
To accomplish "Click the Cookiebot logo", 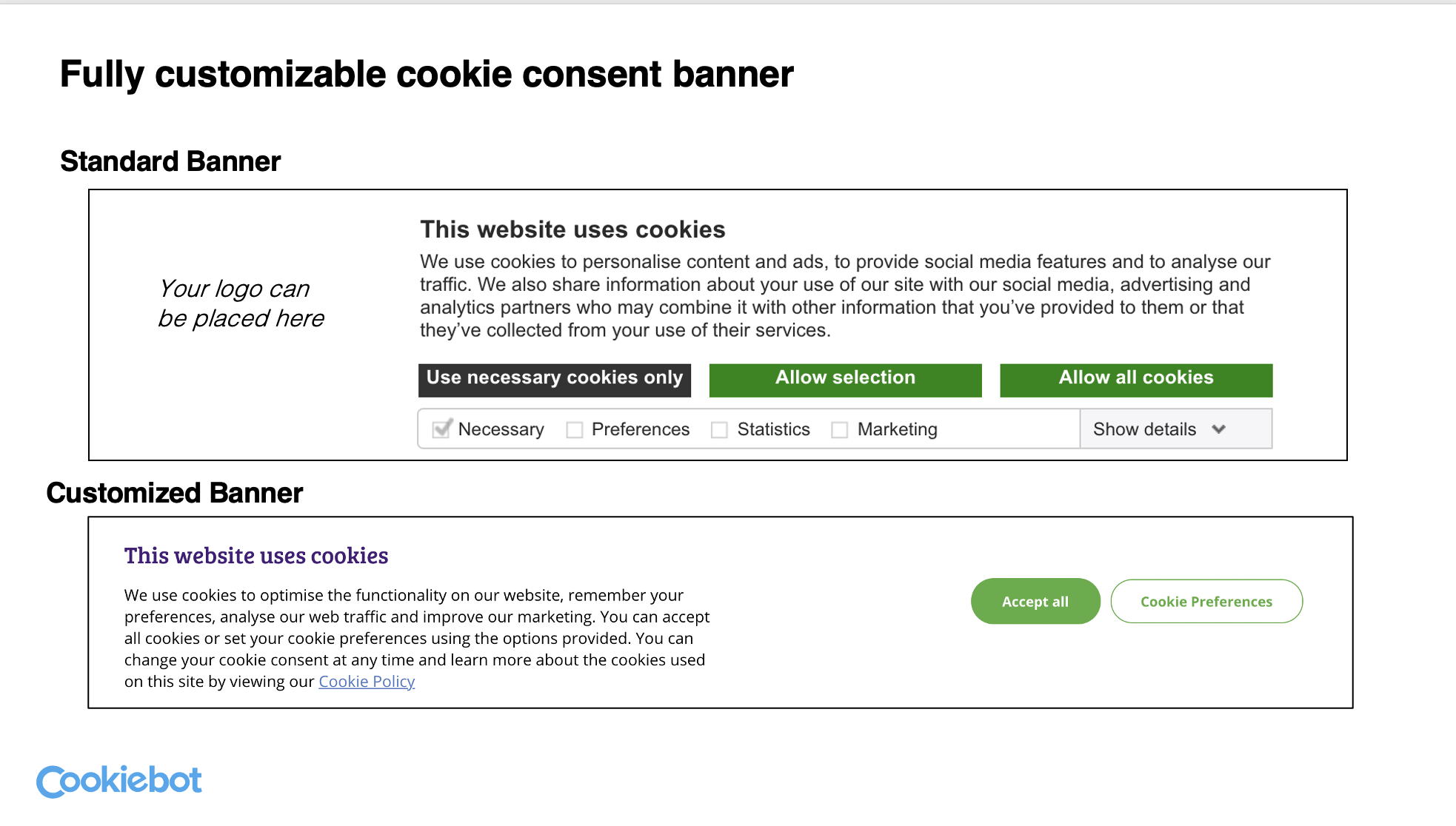I will click(x=119, y=781).
